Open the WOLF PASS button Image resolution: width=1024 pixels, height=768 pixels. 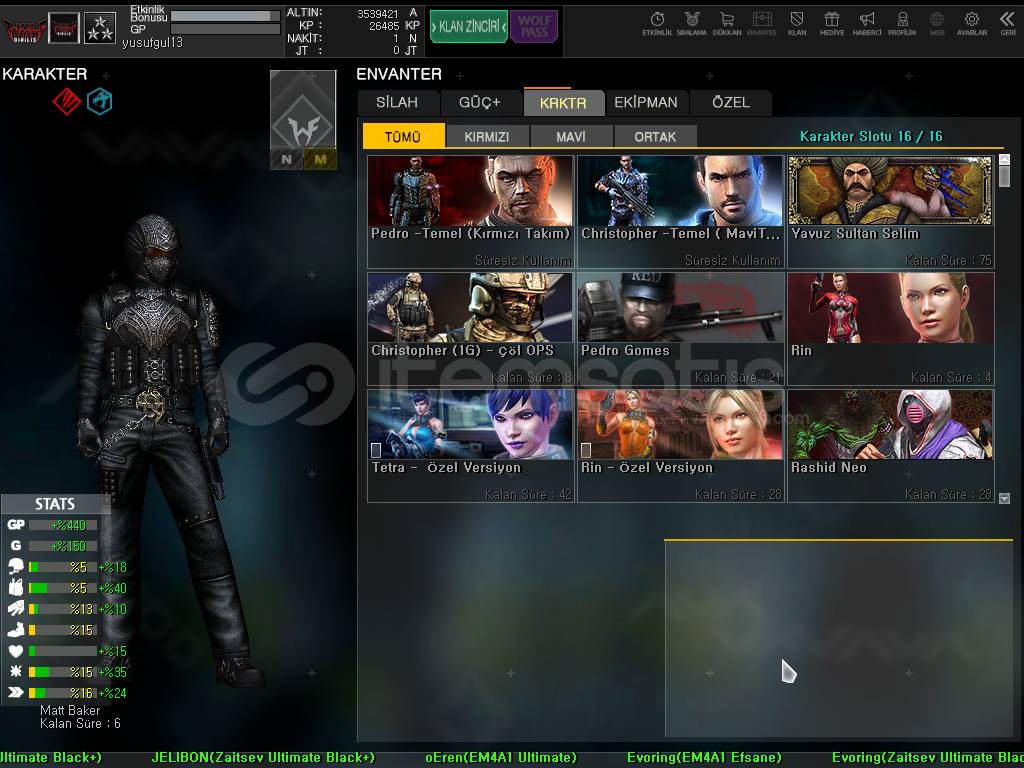534,27
